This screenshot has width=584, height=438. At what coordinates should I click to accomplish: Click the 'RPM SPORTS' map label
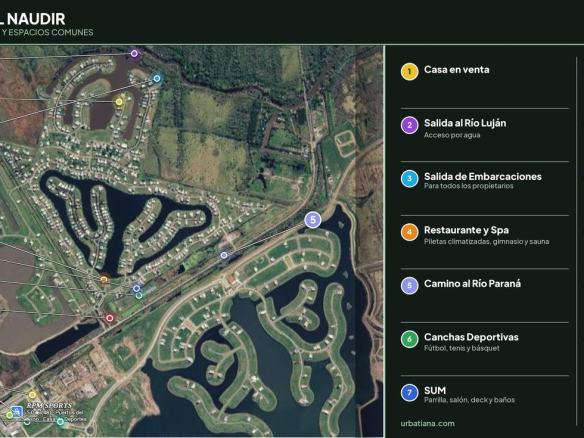(49, 406)
